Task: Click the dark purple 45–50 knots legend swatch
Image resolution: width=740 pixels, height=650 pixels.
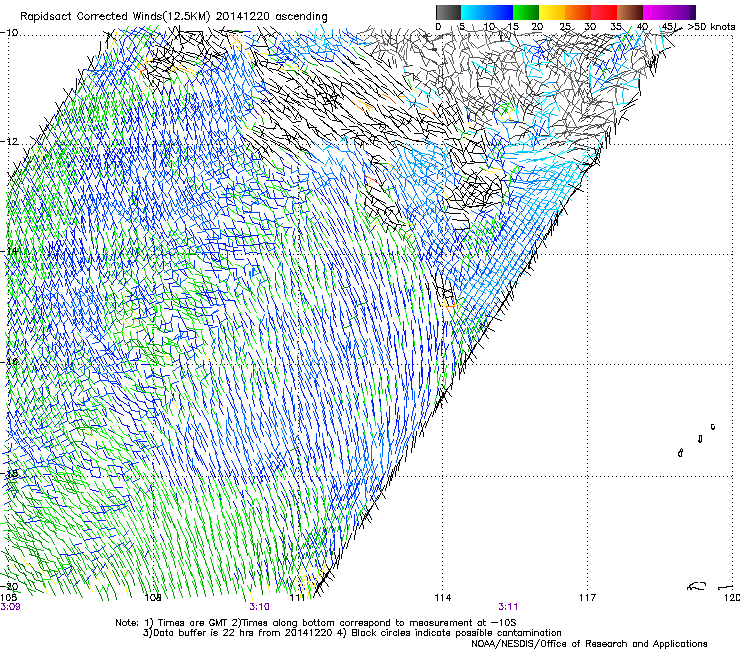Action: [682, 12]
